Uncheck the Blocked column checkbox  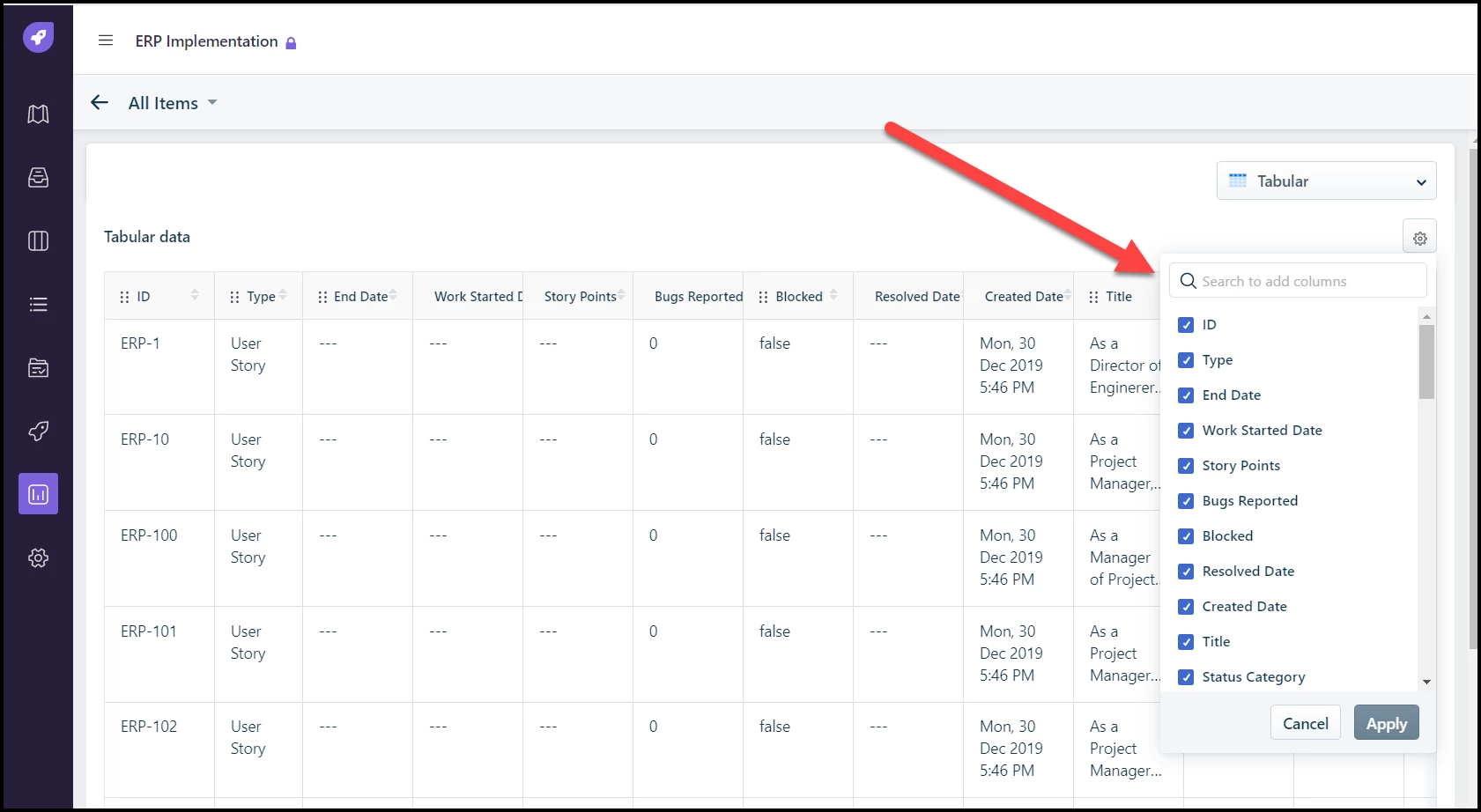(x=1186, y=536)
